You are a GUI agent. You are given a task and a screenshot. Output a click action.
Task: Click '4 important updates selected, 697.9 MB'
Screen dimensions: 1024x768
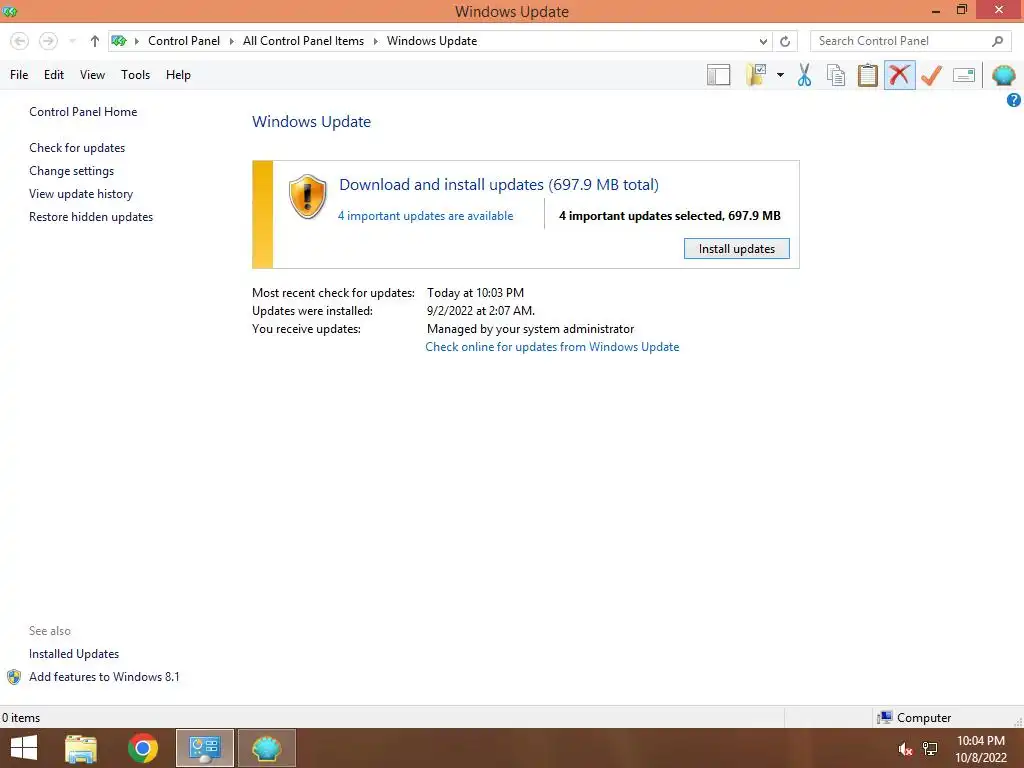(x=670, y=216)
